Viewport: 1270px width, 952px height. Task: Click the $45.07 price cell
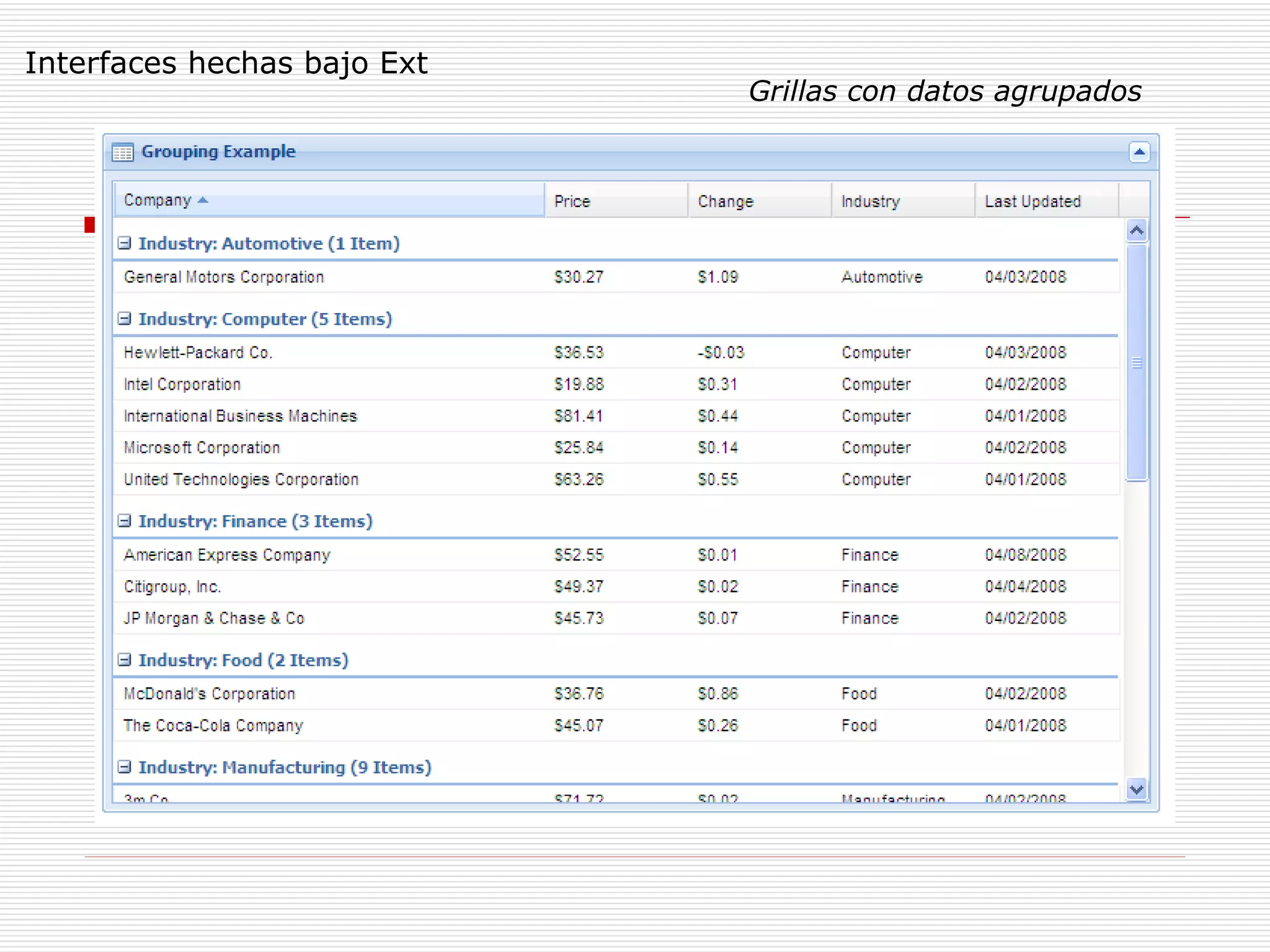coord(579,725)
